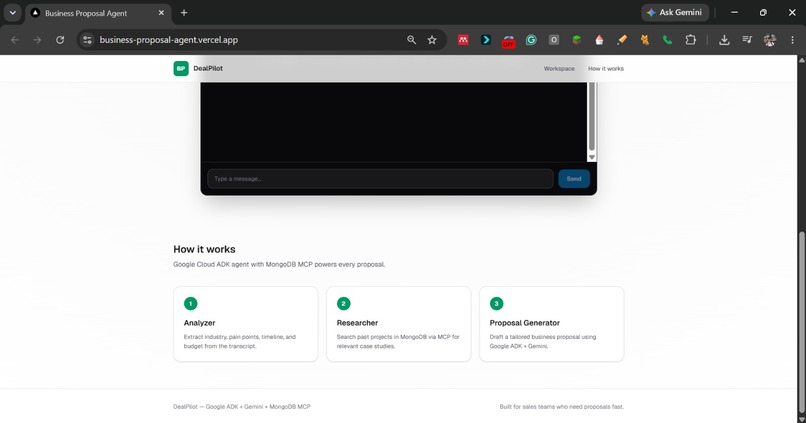The width and height of the screenshot is (806, 423).
Task: Open the media controls icon
Action: tap(747, 40)
